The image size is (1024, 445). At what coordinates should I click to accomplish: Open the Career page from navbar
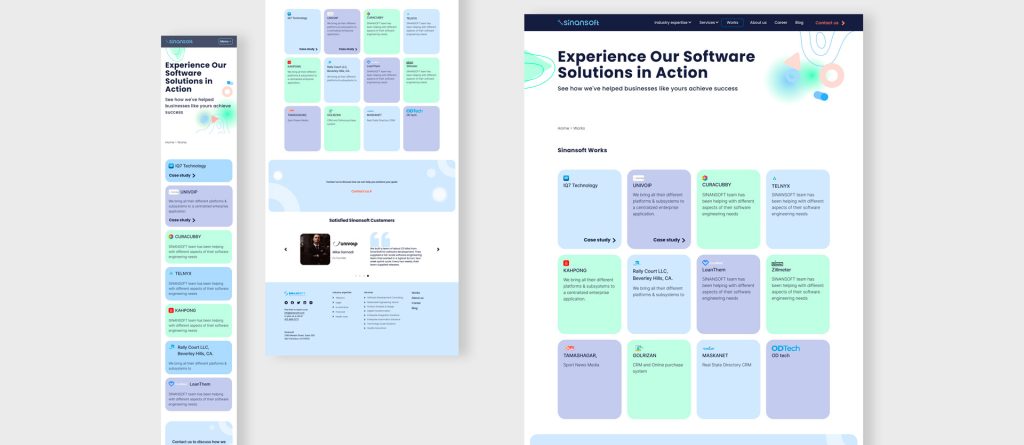[781, 22]
